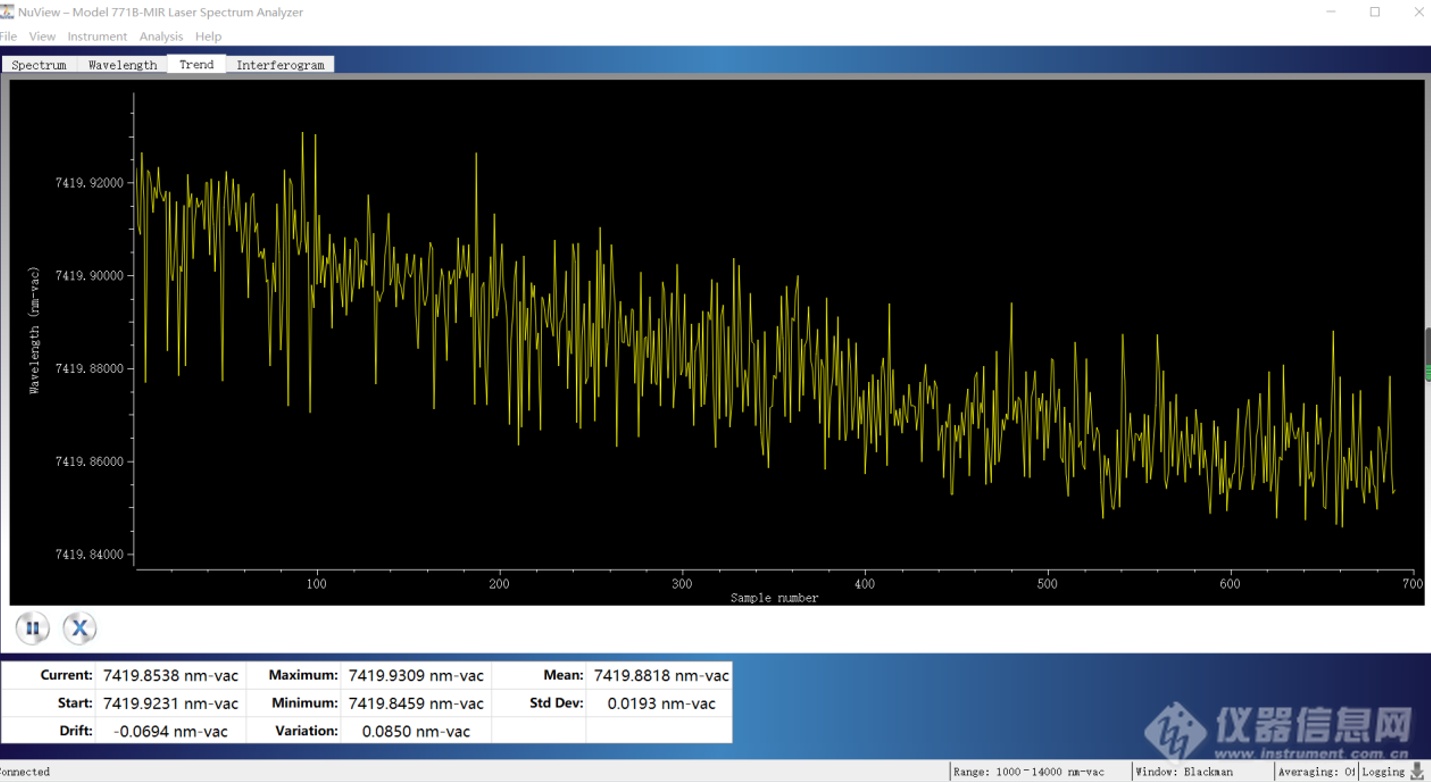Click the 7419.92000 y-axis tick label
The width and height of the screenshot is (1431, 782).
[x=90, y=183]
